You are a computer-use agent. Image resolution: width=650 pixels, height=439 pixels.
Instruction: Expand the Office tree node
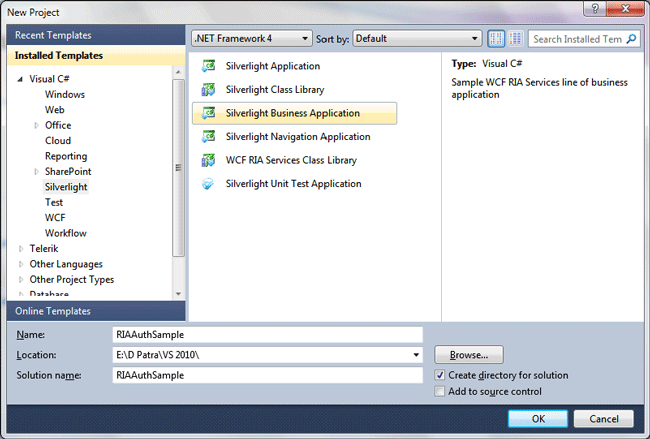tap(36, 125)
